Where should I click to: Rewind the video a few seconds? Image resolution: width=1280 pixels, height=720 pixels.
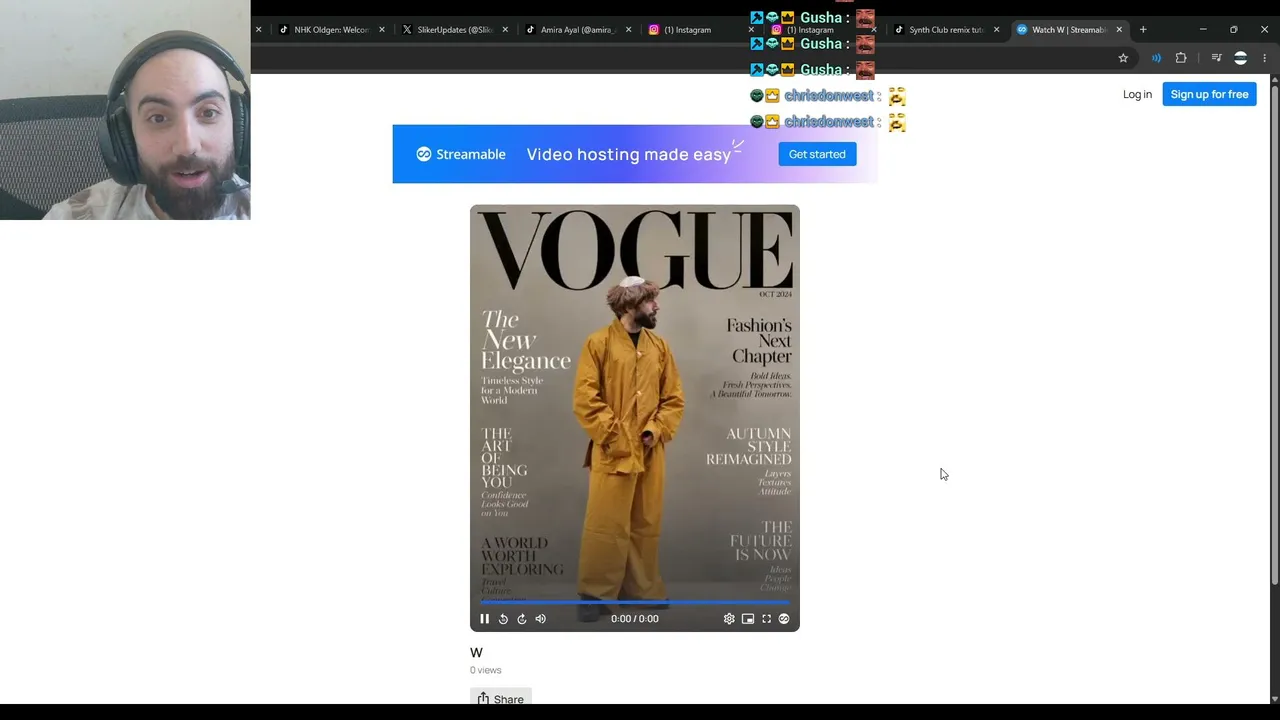coord(503,619)
